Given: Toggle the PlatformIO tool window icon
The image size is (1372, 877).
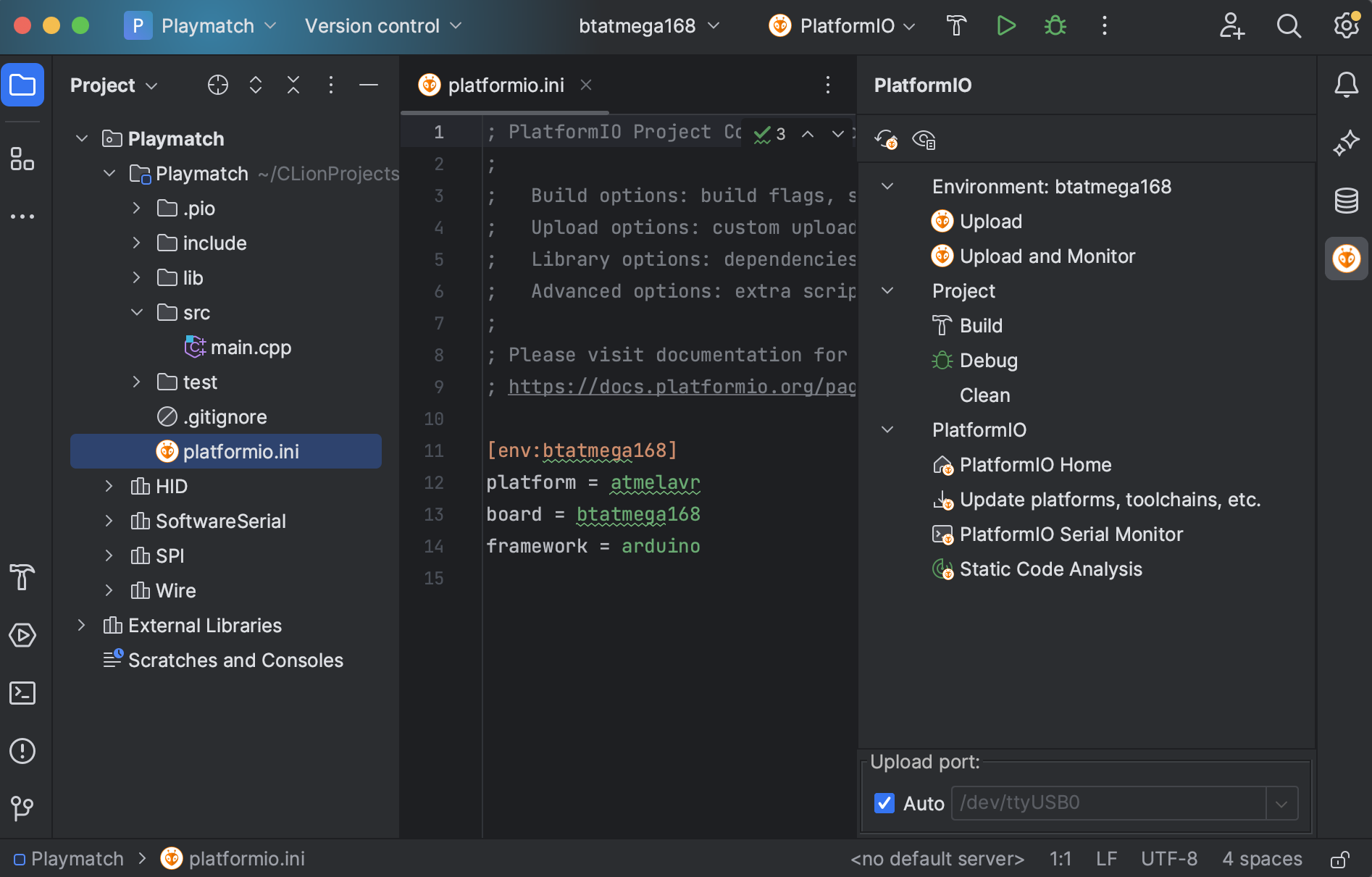Looking at the screenshot, I should [x=1346, y=259].
